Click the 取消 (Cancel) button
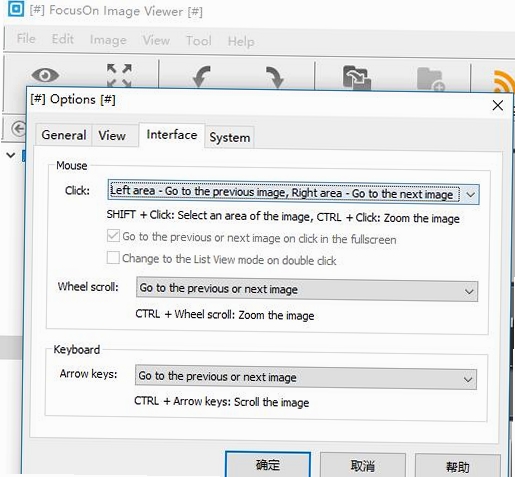This screenshot has height=477, width=515. point(363,465)
